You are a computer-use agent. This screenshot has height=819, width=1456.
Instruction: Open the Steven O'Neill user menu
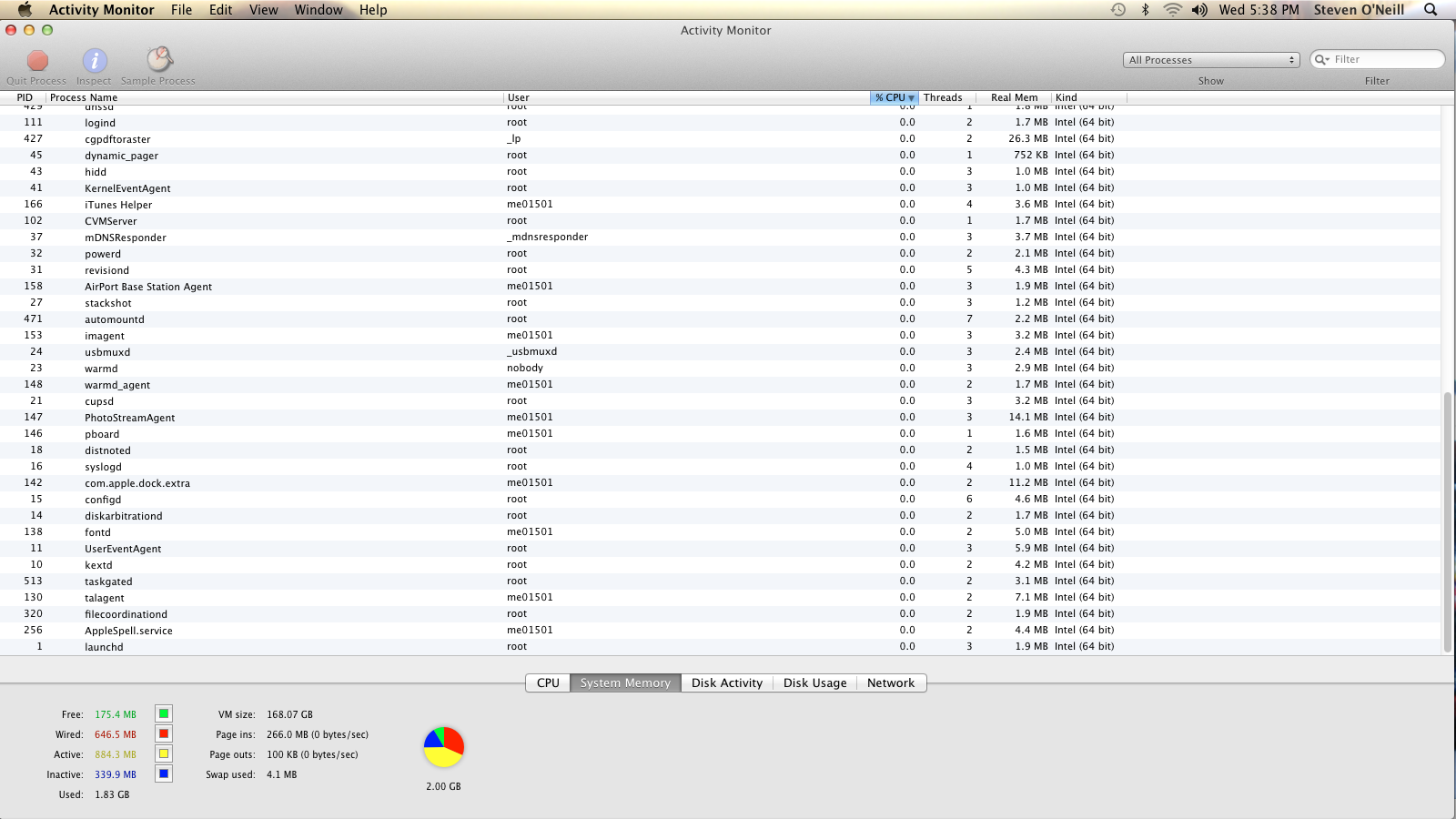click(x=1359, y=9)
